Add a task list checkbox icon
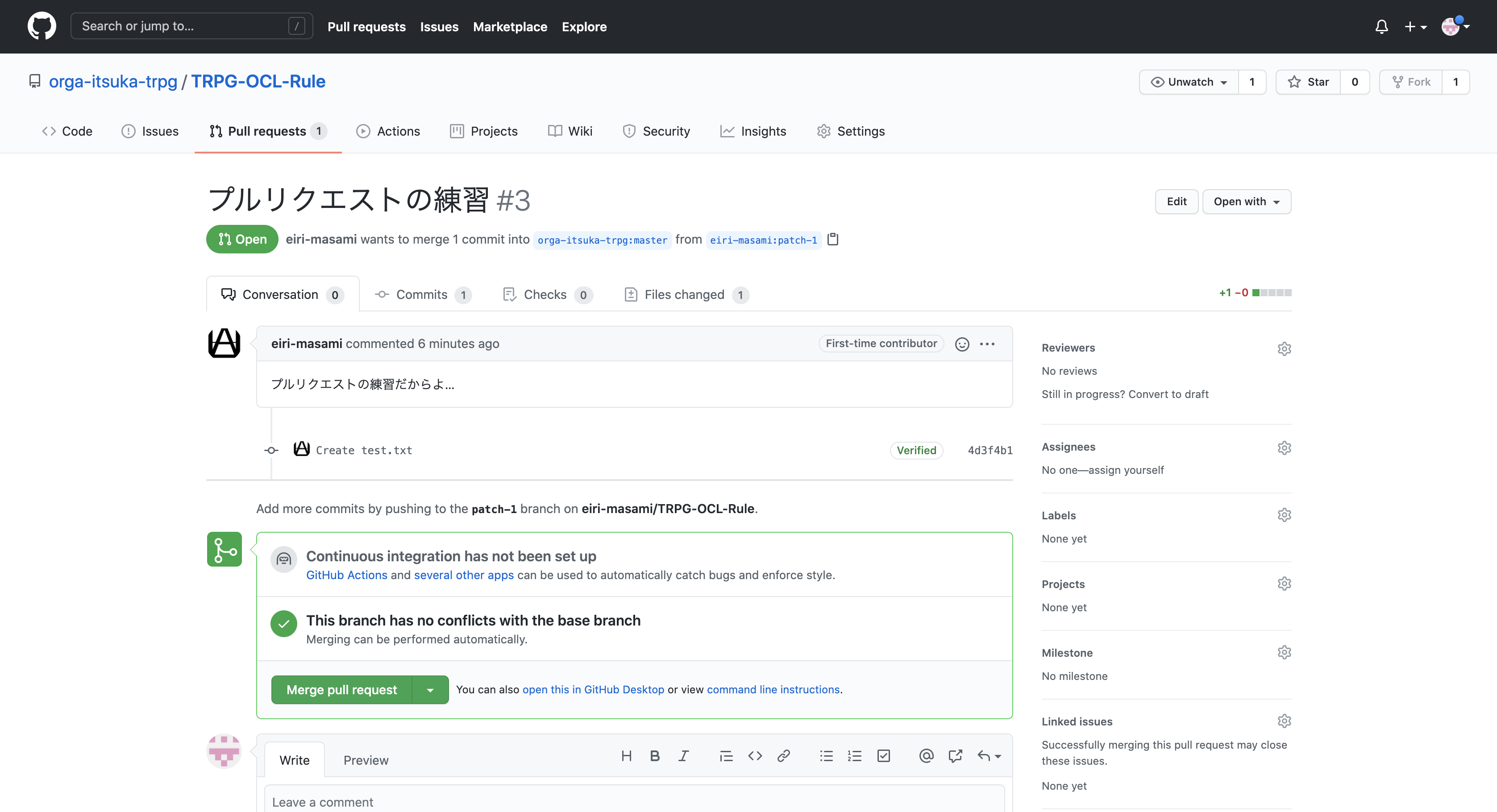The image size is (1497, 812). coord(883,756)
